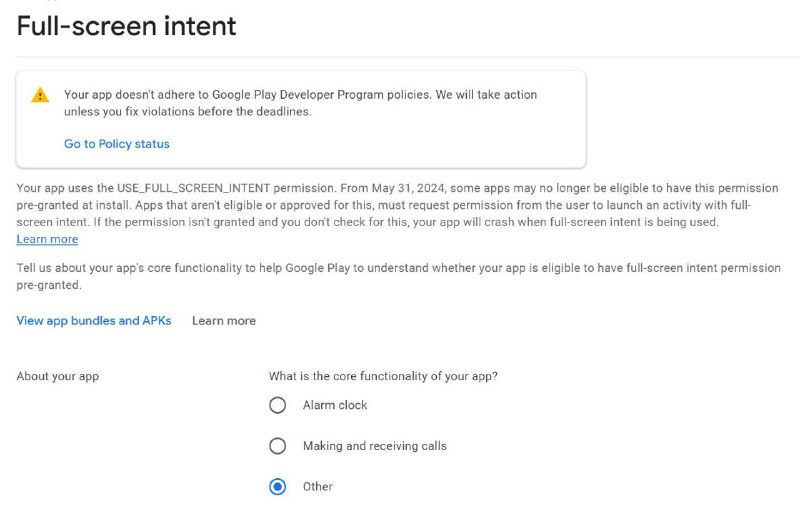Select the Other radio button
The height and width of the screenshot is (520, 800).
coord(278,487)
